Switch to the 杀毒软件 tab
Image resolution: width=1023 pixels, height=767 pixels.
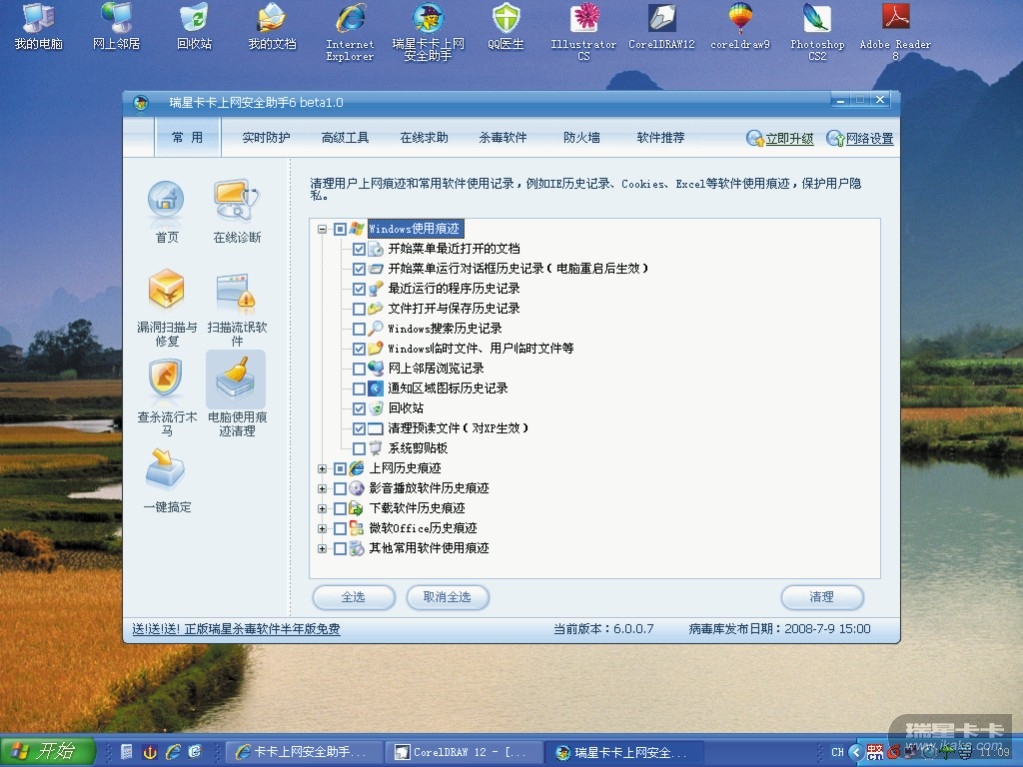point(503,138)
